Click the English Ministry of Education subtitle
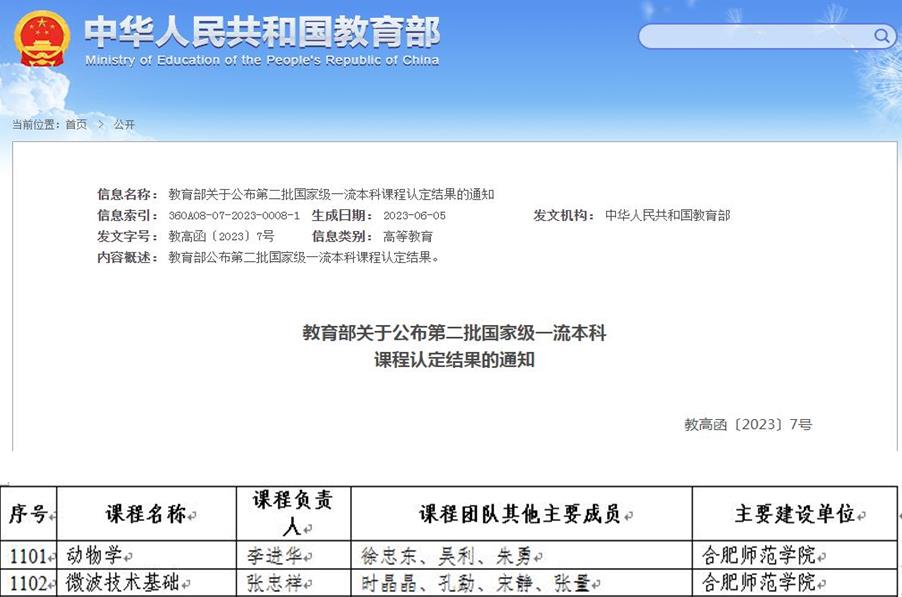The image size is (902, 597). click(x=261, y=60)
